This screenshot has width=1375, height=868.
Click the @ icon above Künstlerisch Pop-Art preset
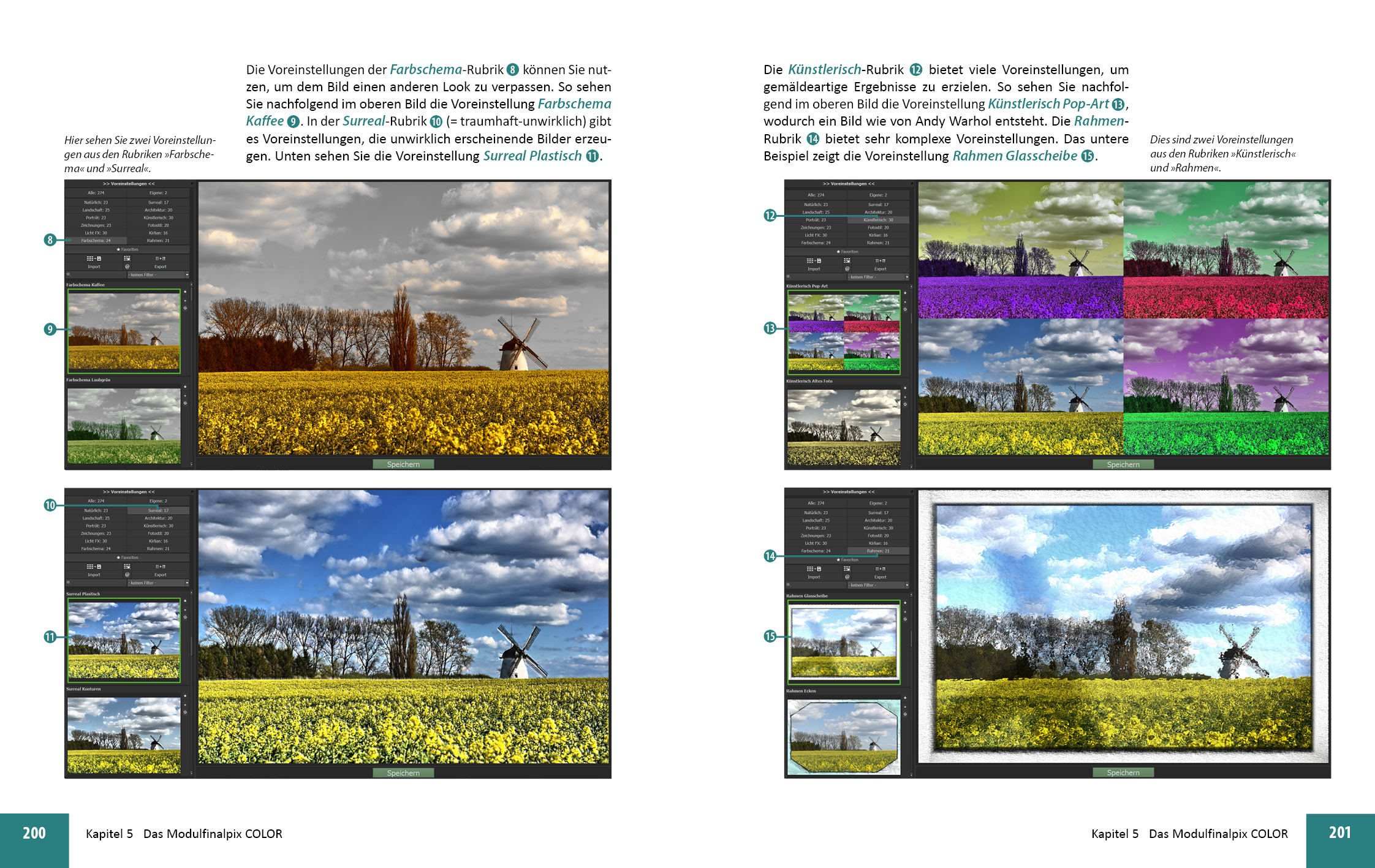pyautogui.click(x=847, y=269)
